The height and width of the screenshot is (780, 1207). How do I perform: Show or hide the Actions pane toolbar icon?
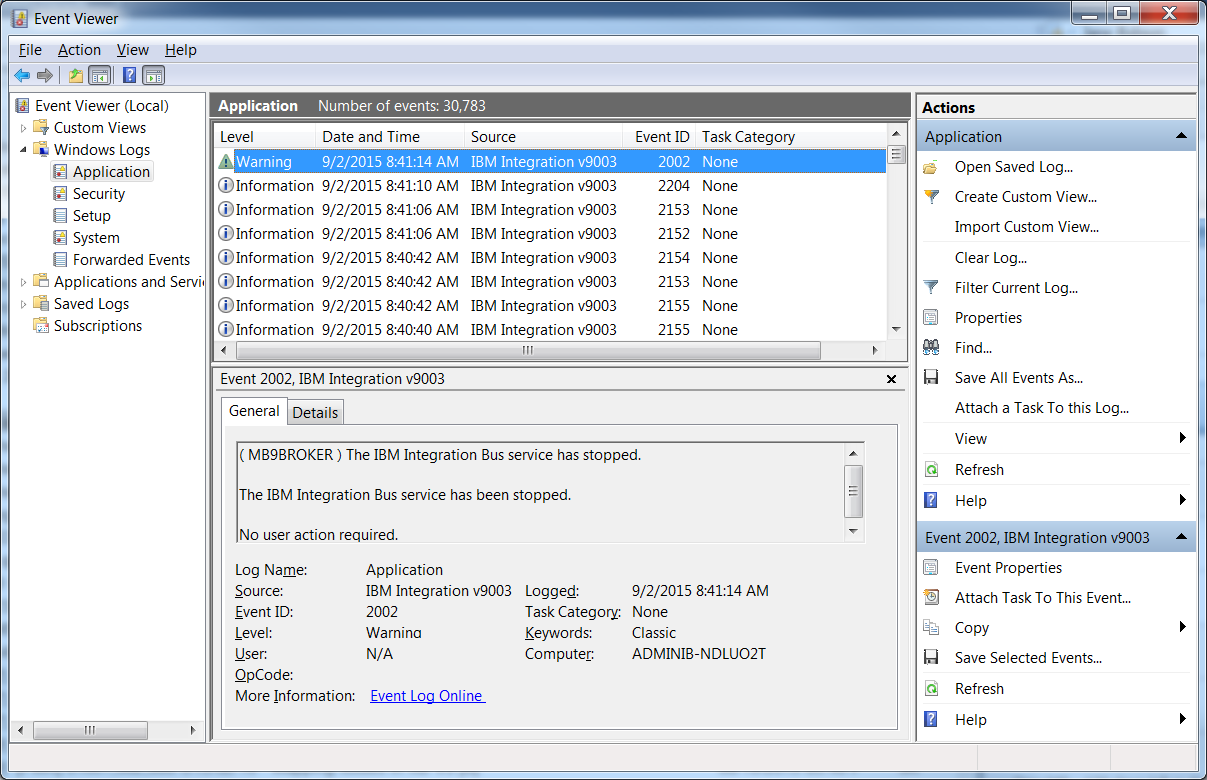(152, 75)
